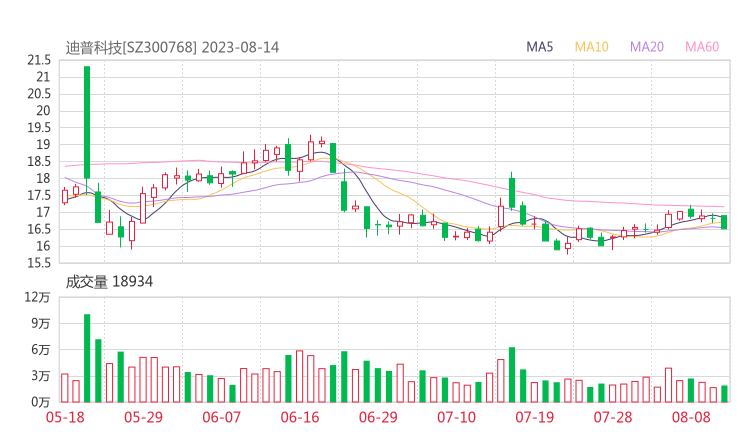740x440 pixels.
Task: Click the 08-08 date label
Action: coord(691,417)
